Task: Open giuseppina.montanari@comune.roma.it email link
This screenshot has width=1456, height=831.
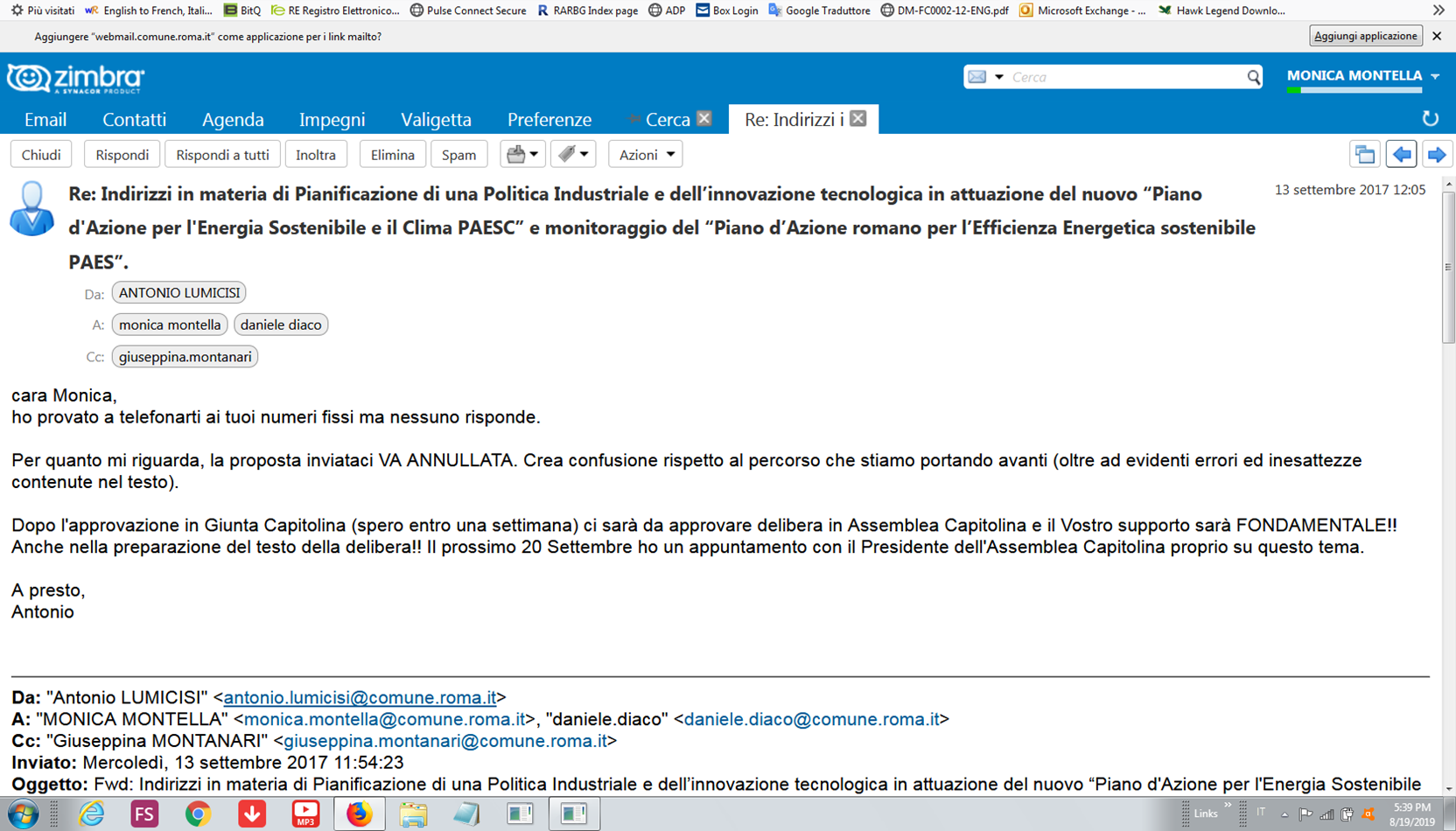Action: (x=445, y=741)
